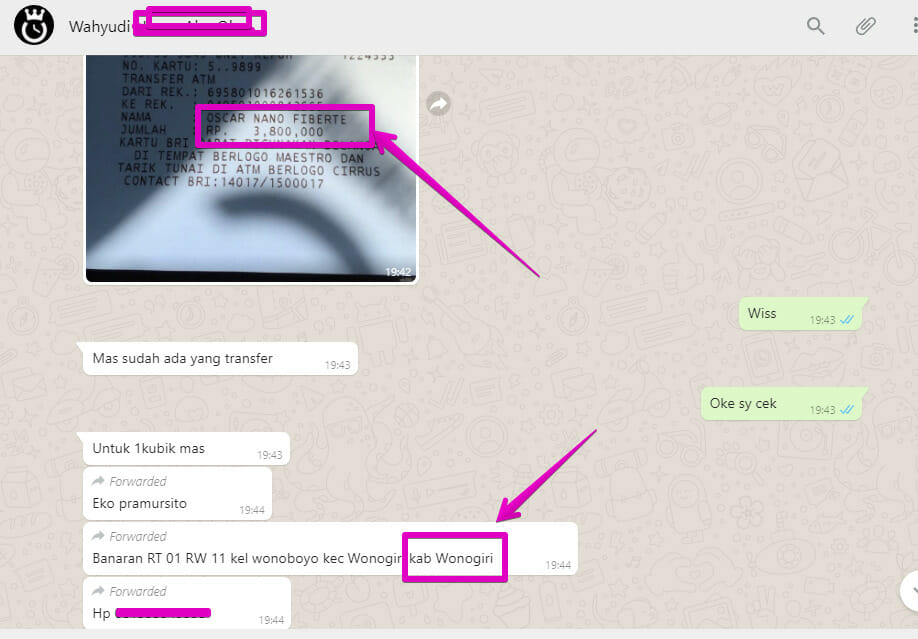Click forwarded arrow icon above the "Hp" message
Screen dimensions: 918x639
point(98,592)
